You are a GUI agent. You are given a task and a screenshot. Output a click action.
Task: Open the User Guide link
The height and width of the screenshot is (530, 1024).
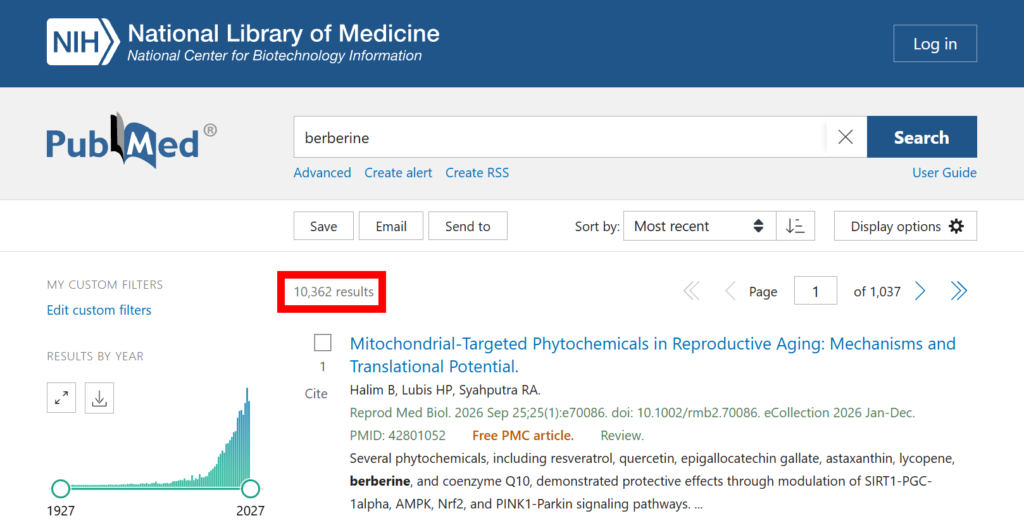click(944, 172)
